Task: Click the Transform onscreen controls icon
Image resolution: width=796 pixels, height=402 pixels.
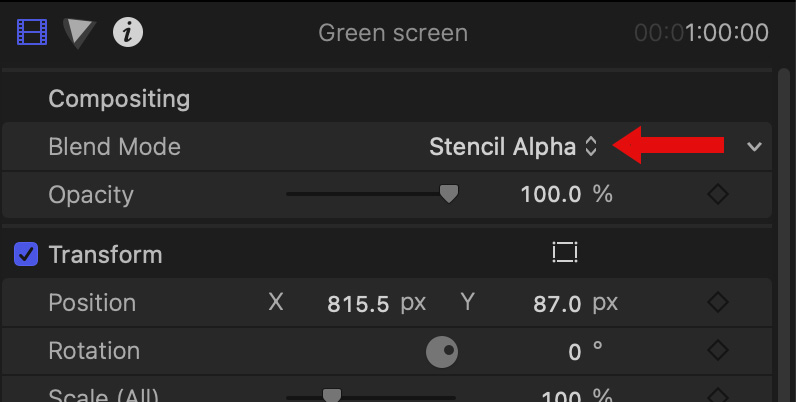Action: pyautogui.click(x=565, y=254)
